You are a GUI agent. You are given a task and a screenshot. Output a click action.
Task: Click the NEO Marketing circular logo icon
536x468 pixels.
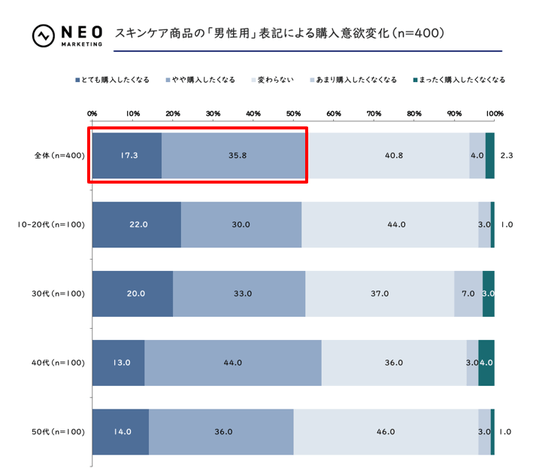(43, 36)
